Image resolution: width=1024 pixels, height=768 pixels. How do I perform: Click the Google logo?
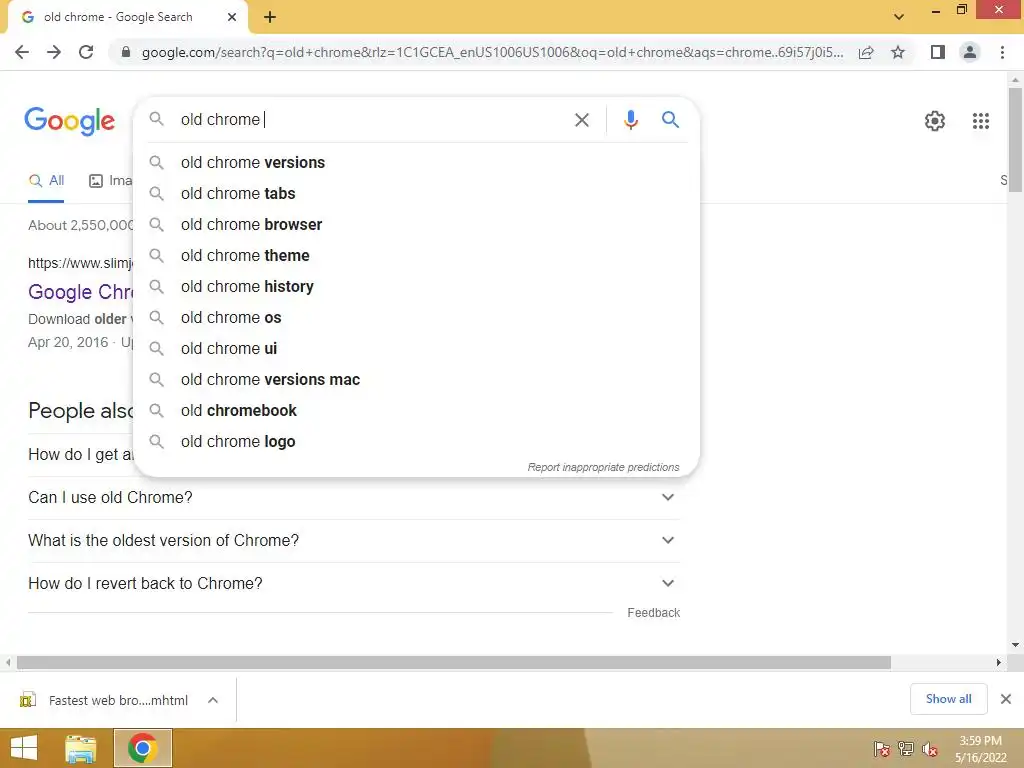[x=70, y=121]
